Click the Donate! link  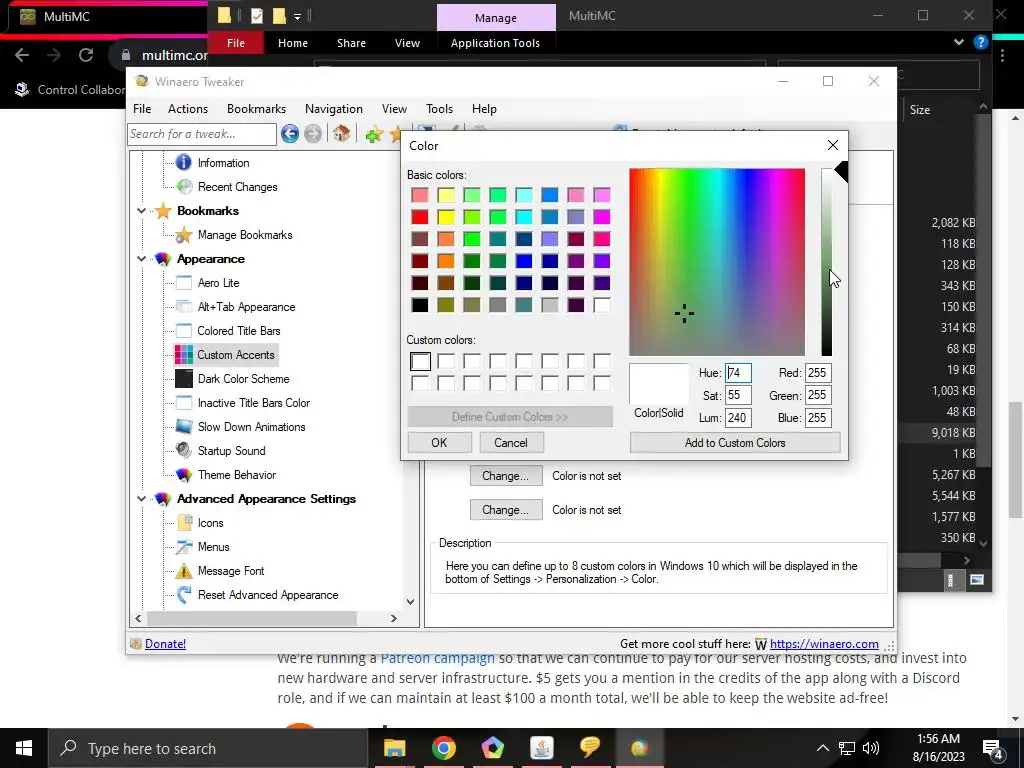(165, 644)
